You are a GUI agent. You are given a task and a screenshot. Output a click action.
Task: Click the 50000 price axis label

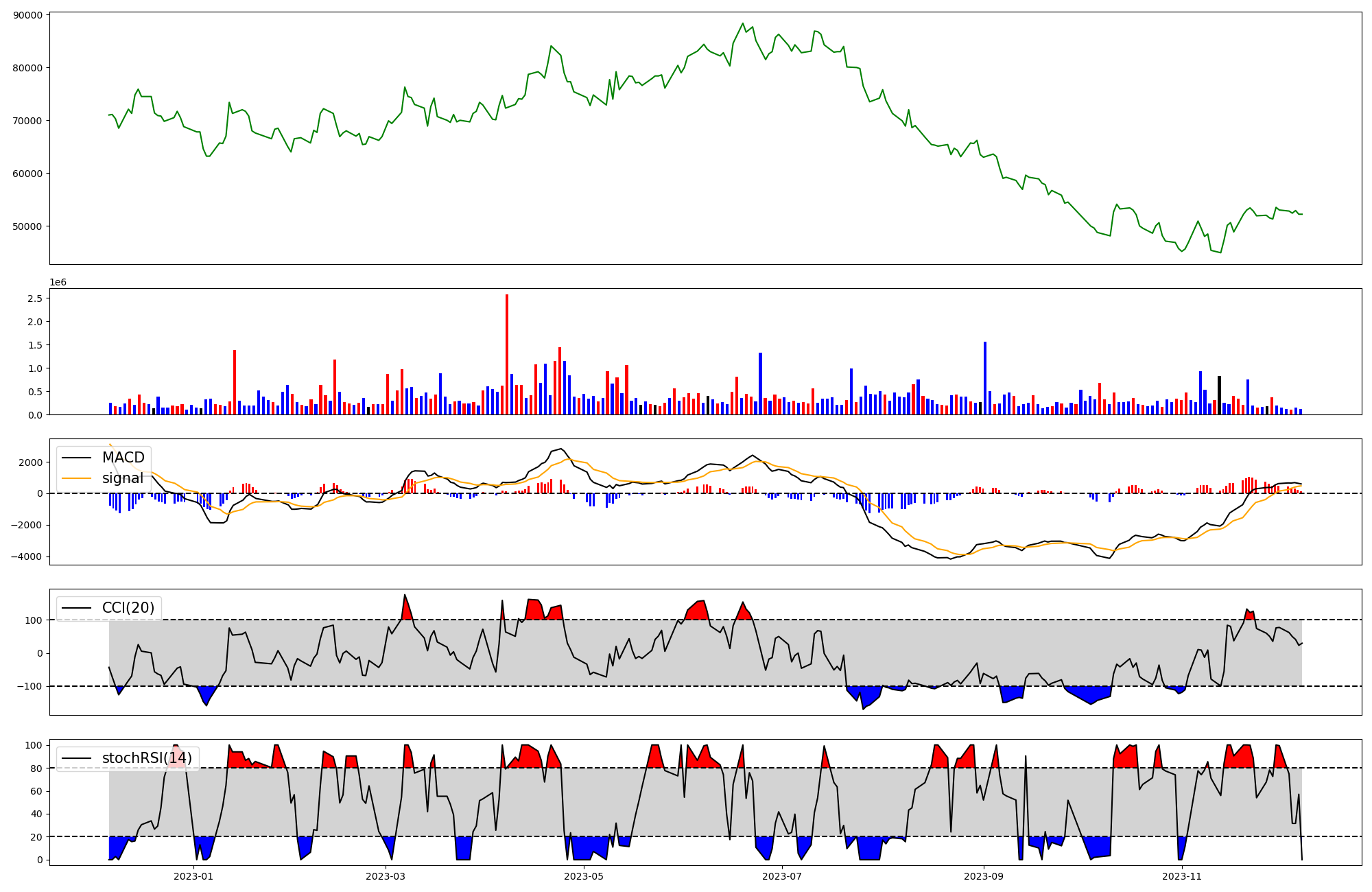[x=27, y=226]
